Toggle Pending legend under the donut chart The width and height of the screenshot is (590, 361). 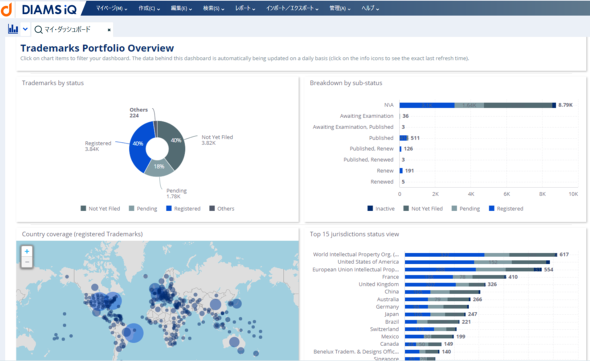point(143,209)
